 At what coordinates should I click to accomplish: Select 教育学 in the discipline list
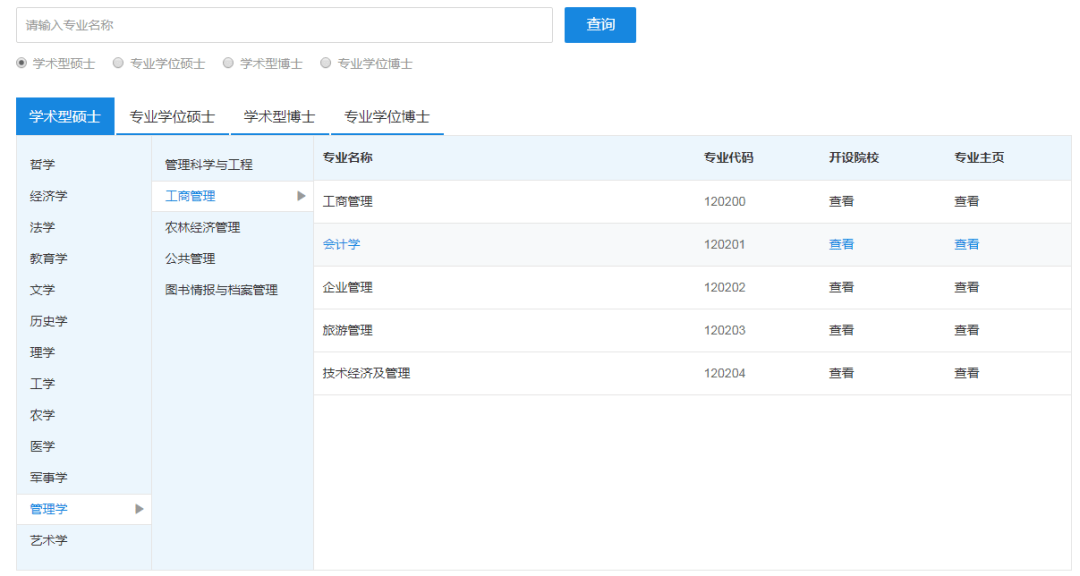point(49,259)
